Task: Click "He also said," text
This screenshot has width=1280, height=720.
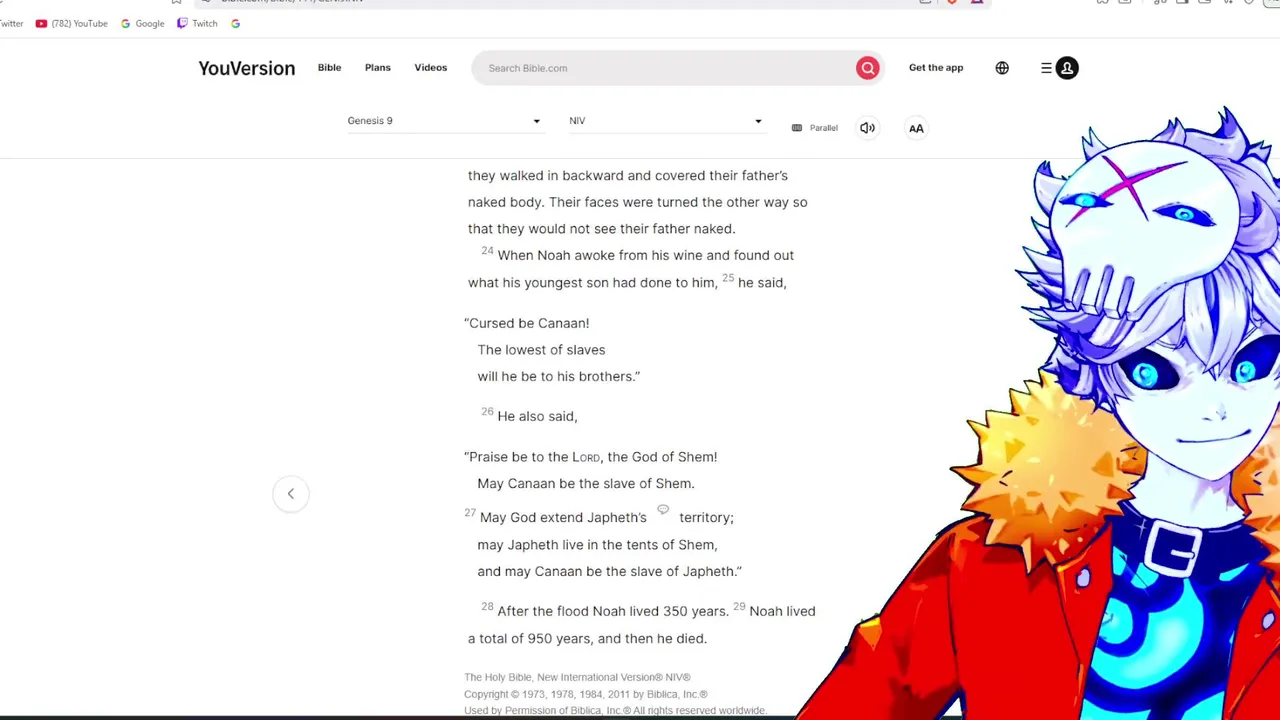Action: 537,416
